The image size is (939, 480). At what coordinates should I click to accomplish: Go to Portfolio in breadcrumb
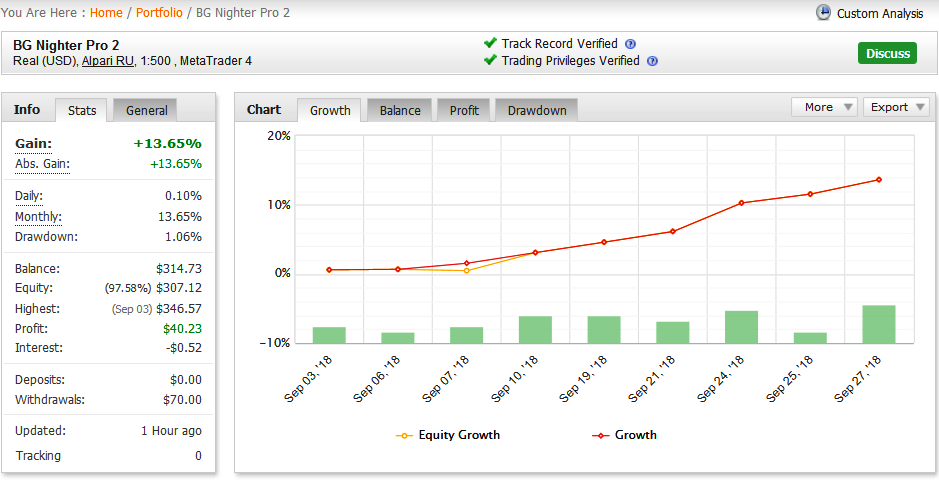(x=159, y=13)
